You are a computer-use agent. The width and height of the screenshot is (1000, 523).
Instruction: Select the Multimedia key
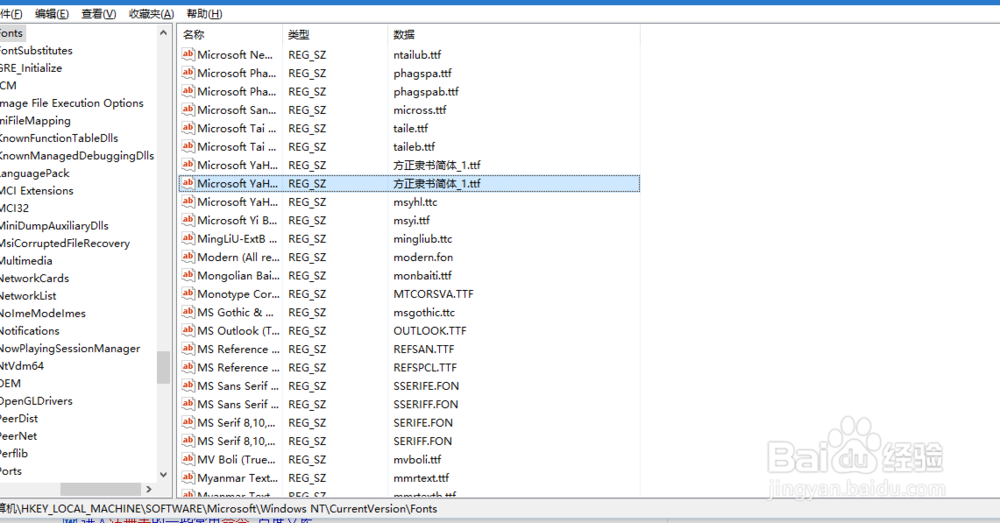coord(26,261)
